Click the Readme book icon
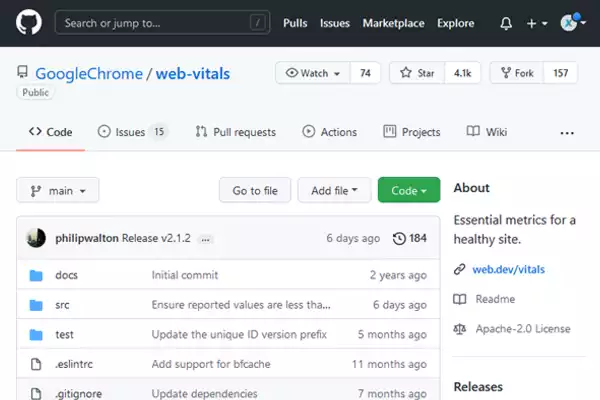This screenshot has width=600, height=400. (x=460, y=299)
